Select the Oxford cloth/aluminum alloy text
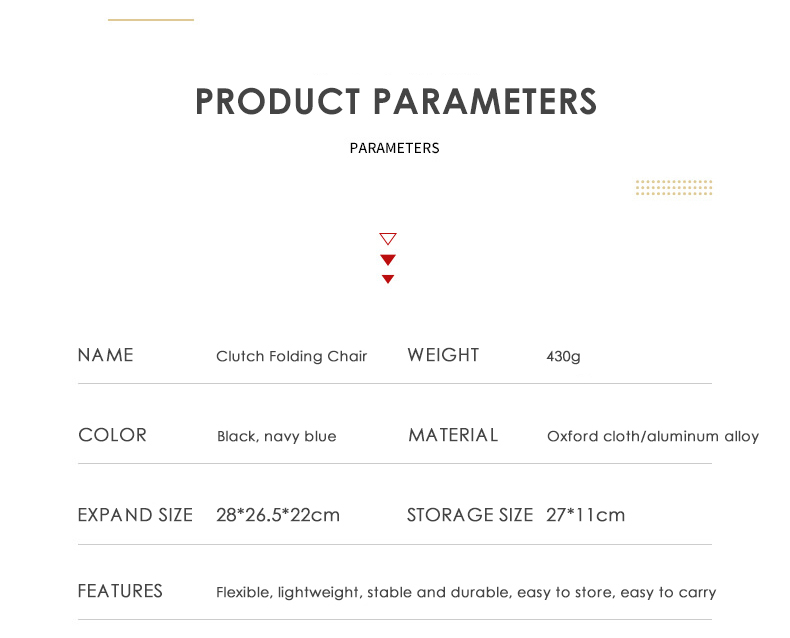 (653, 436)
